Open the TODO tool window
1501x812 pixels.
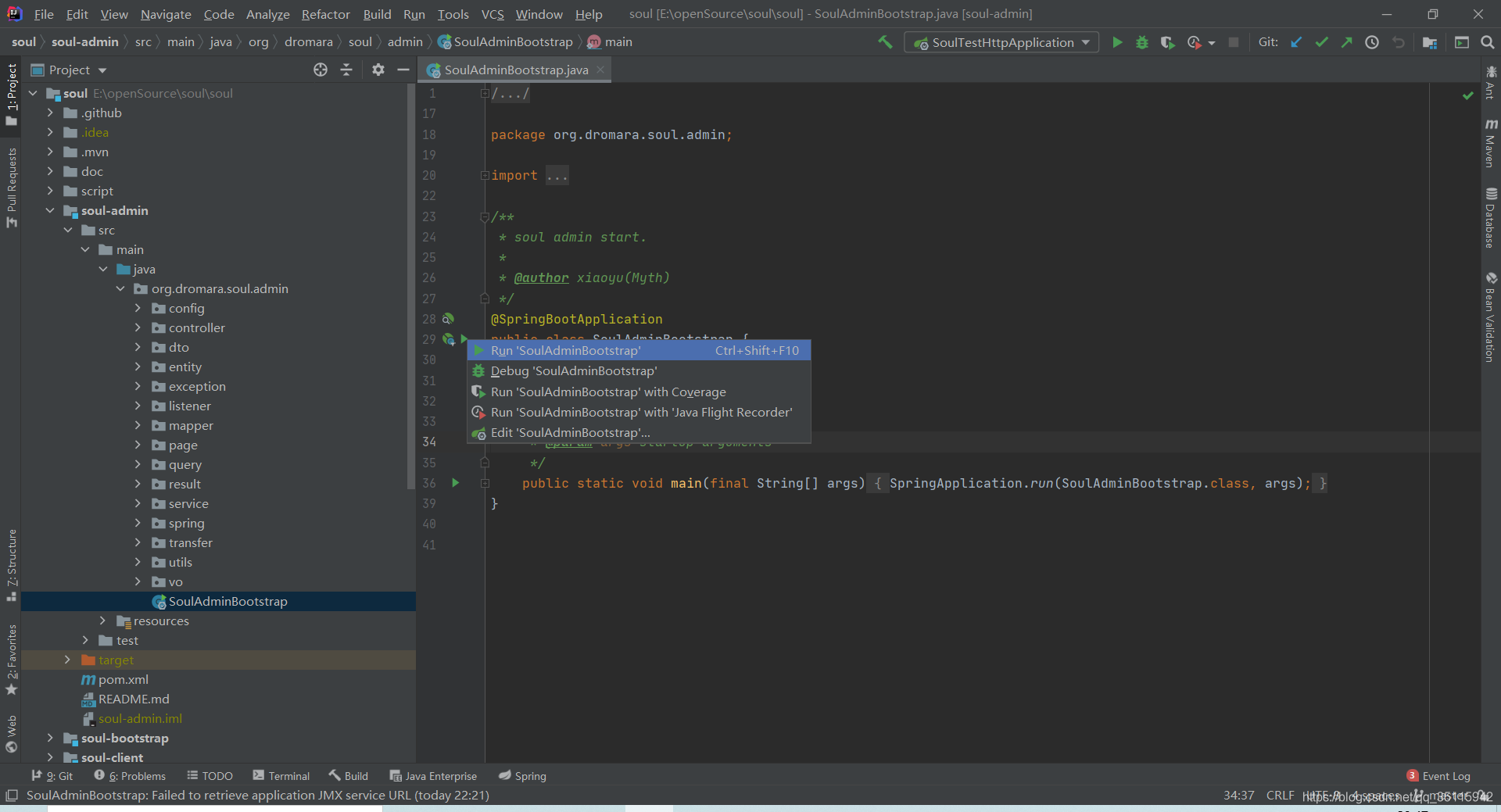click(210, 776)
